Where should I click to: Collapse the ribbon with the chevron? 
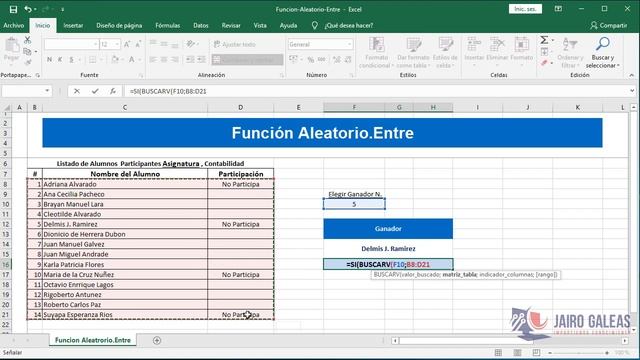(631, 75)
